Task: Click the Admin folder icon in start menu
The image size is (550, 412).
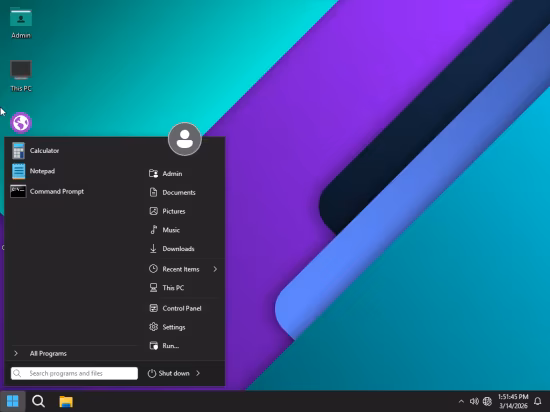Action: tap(153, 173)
